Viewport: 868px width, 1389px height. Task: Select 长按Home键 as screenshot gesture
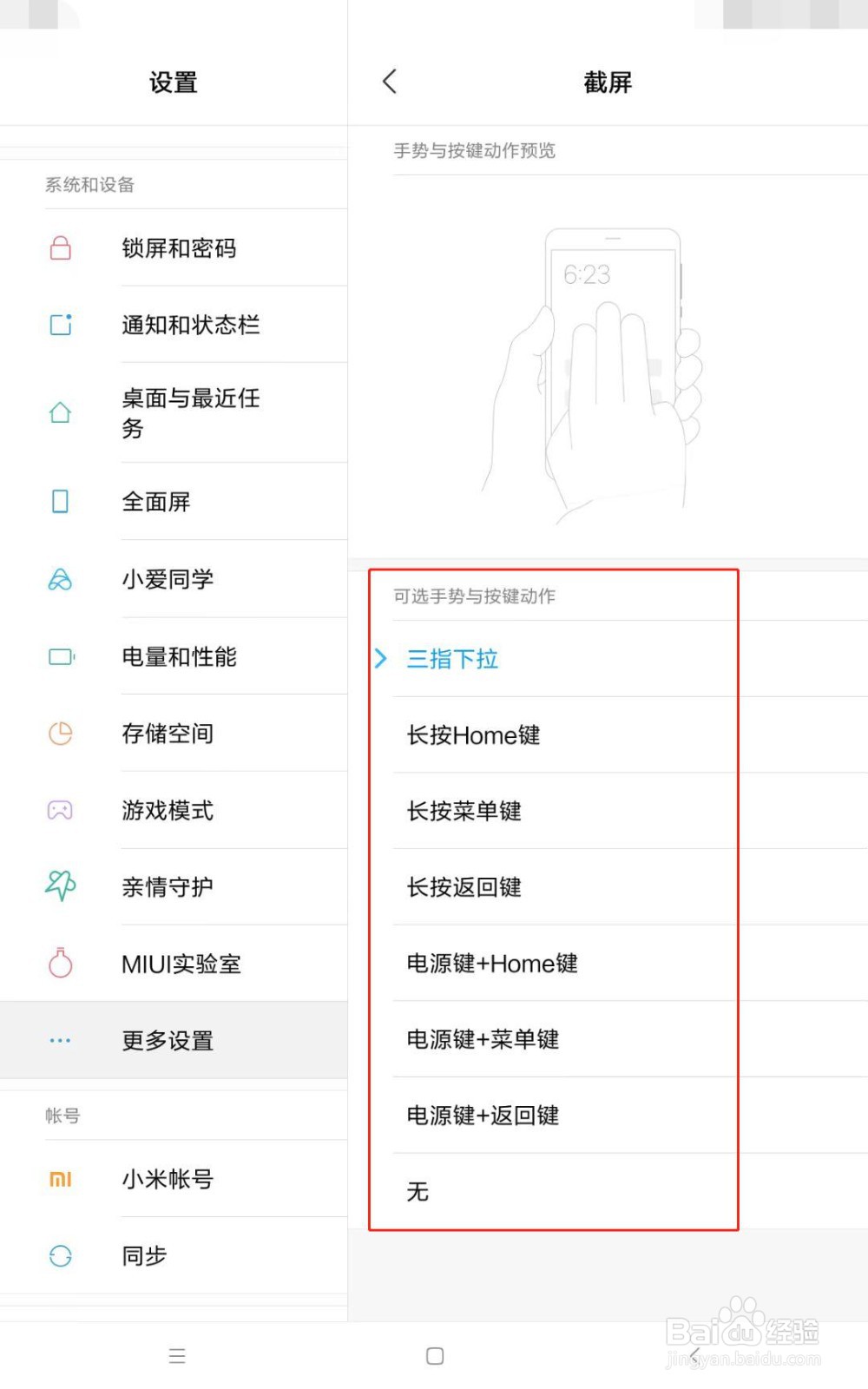(473, 735)
